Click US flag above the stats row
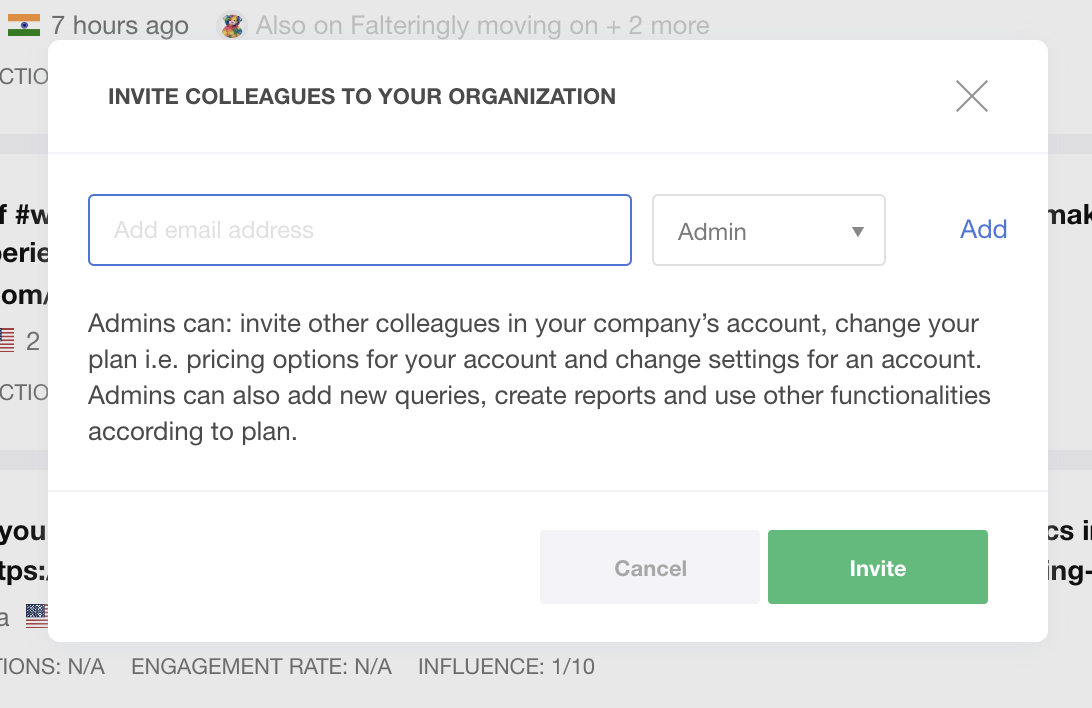This screenshot has width=1092, height=708. (36, 615)
